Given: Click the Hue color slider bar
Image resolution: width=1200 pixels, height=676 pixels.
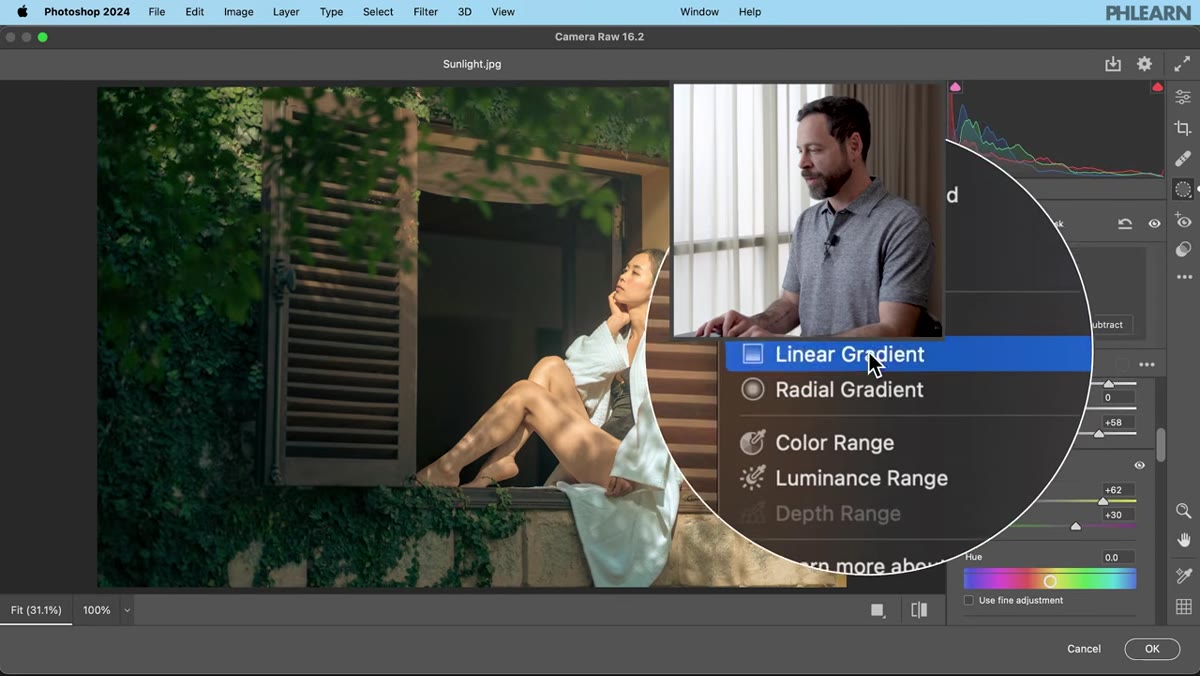Looking at the screenshot, I should coord(1050,580).
